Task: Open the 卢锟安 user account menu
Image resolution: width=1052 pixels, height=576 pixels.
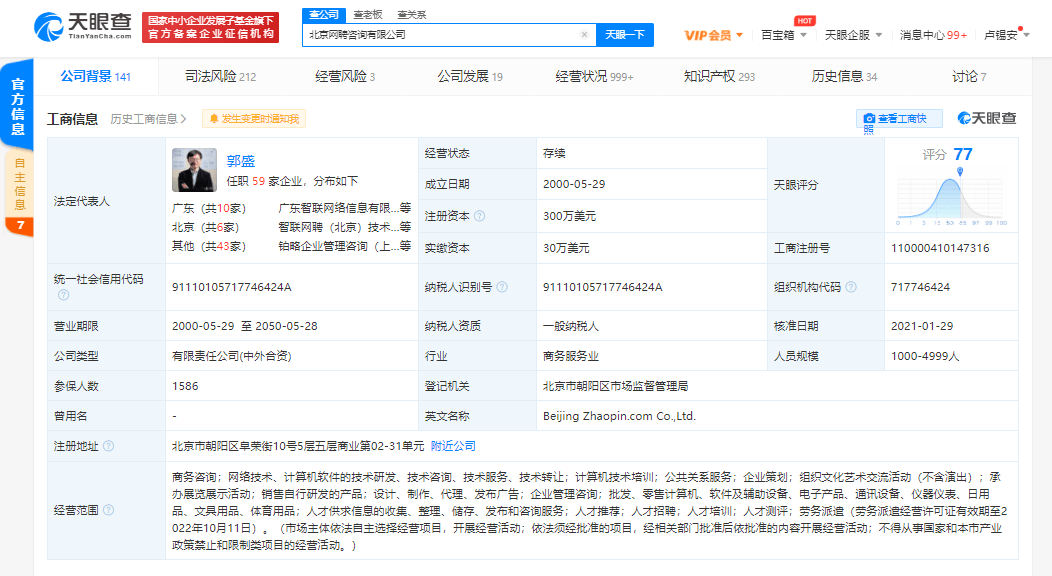Action: click(x=1006, y=36)
